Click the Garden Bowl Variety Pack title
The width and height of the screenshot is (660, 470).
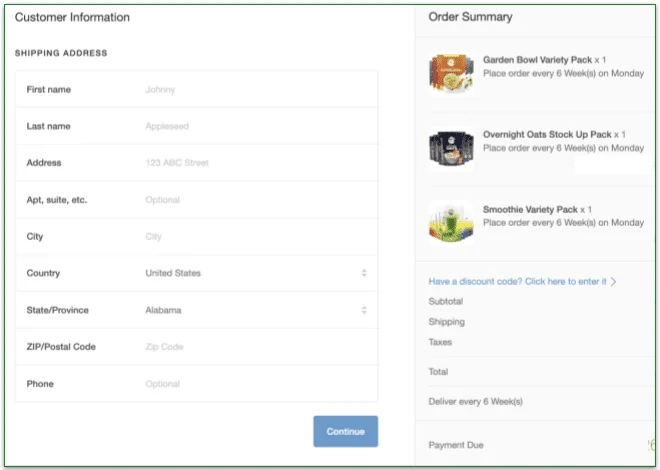pos(538,60)
